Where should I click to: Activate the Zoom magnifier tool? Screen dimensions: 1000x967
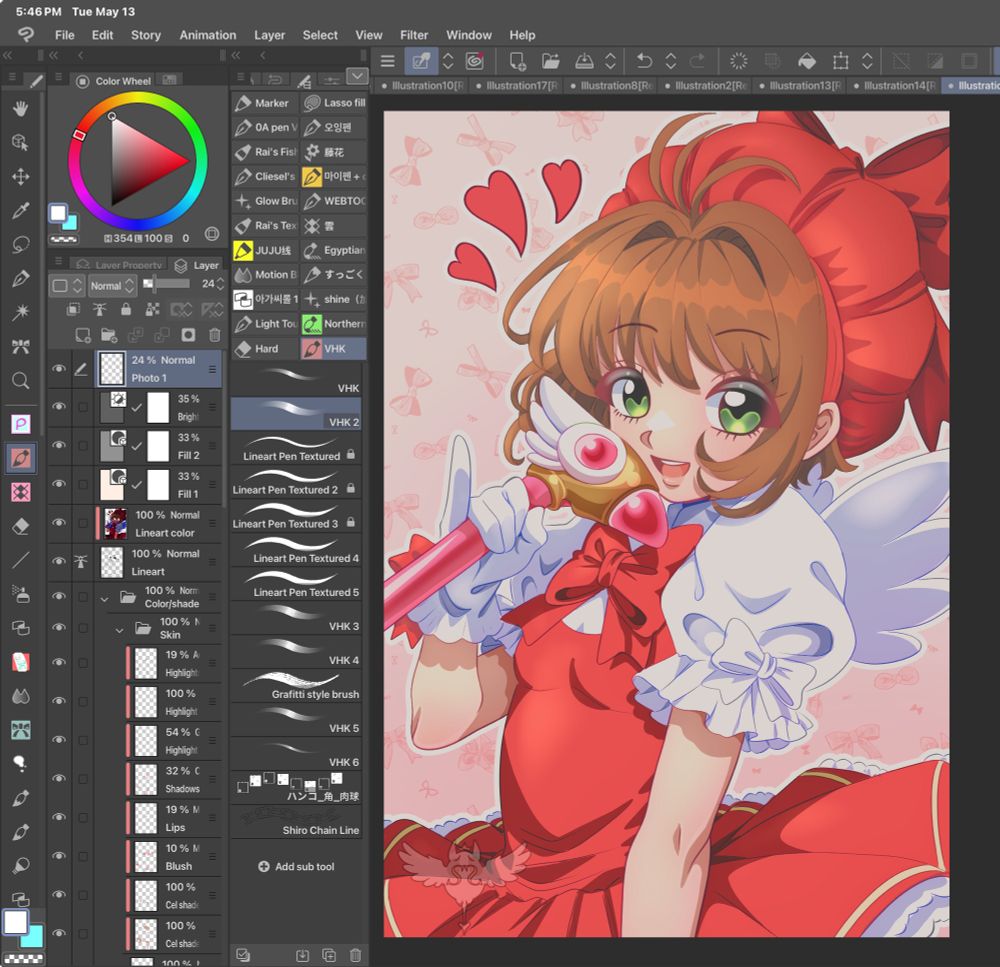point(20,381)
